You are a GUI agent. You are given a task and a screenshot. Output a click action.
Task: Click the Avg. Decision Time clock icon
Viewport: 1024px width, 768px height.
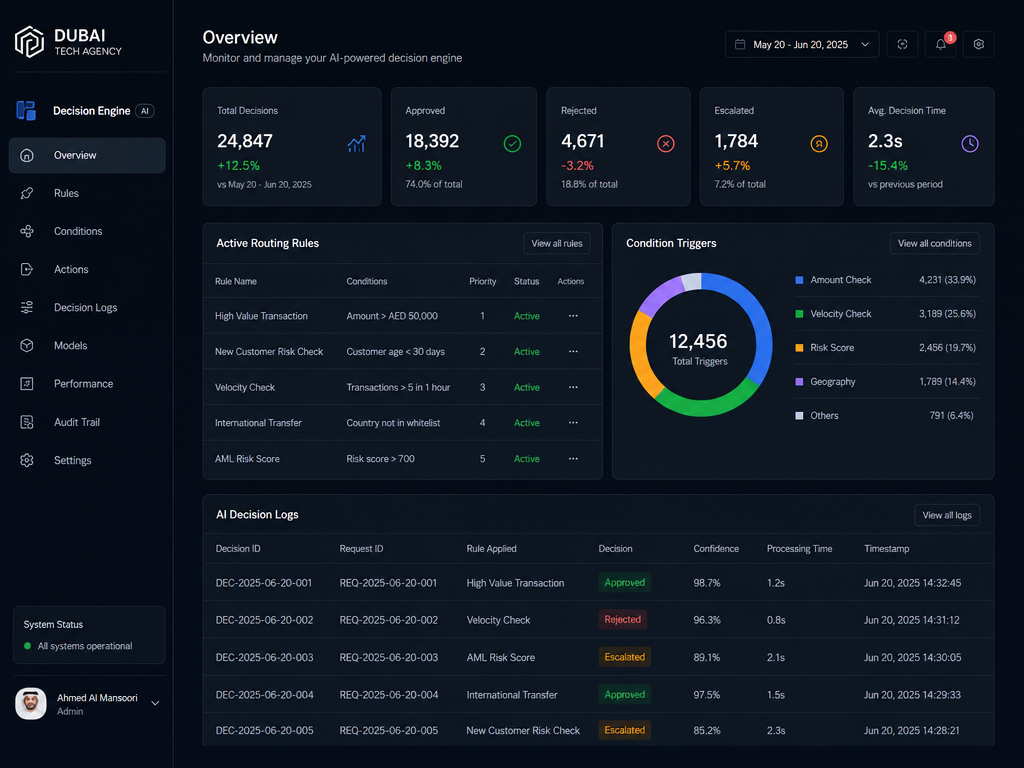(x=970, y=144)
